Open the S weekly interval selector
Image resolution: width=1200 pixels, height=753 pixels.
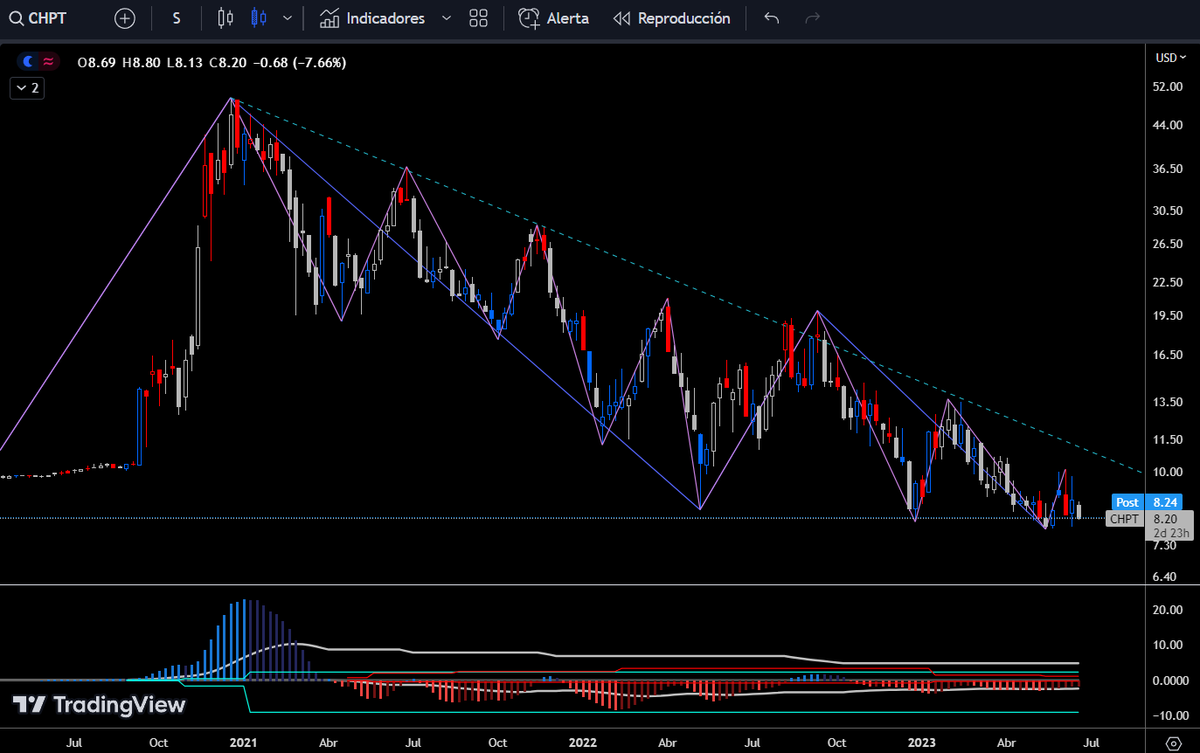[x=177, y=18]
